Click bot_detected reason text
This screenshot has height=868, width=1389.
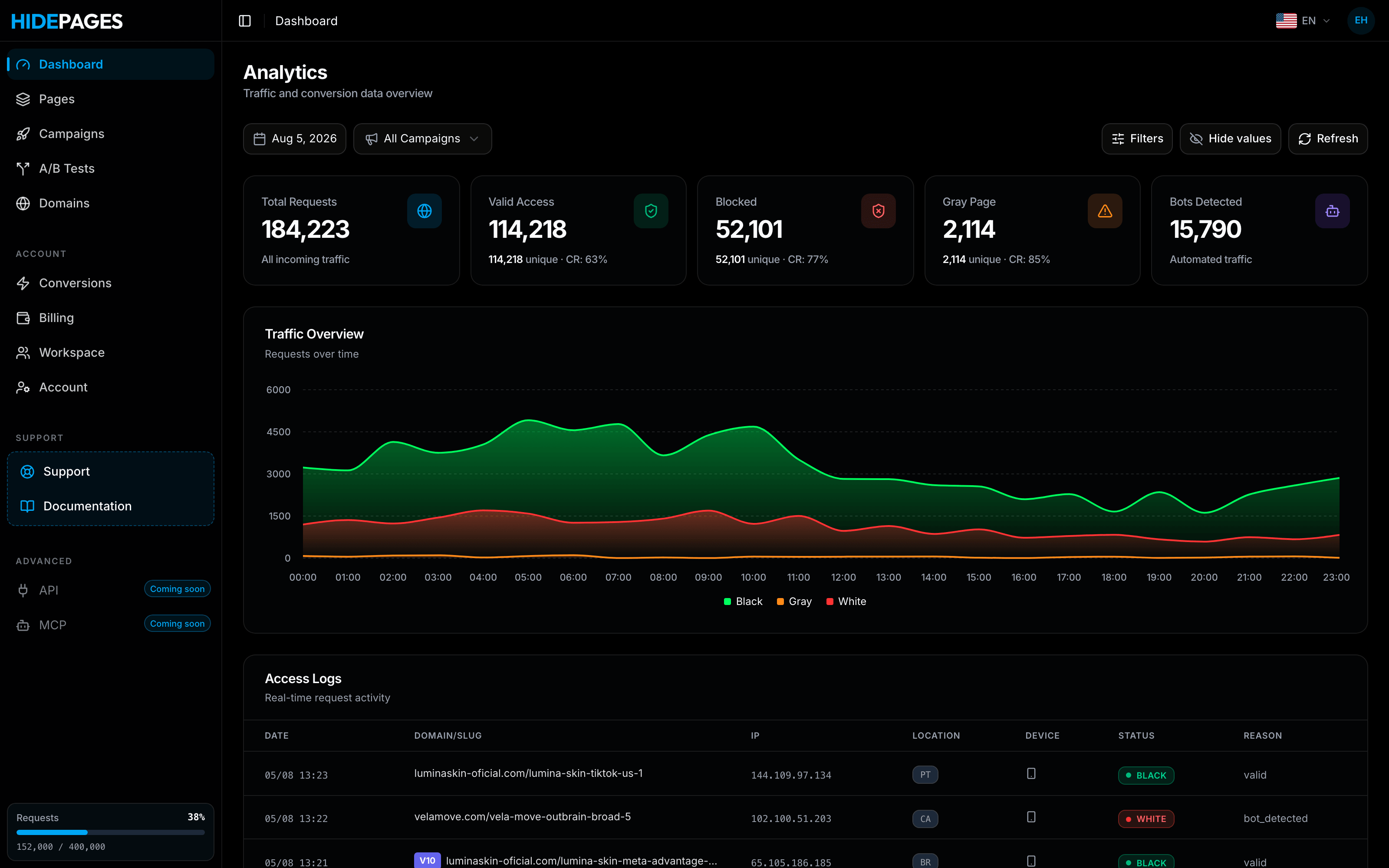click(x=1275, y=819)
